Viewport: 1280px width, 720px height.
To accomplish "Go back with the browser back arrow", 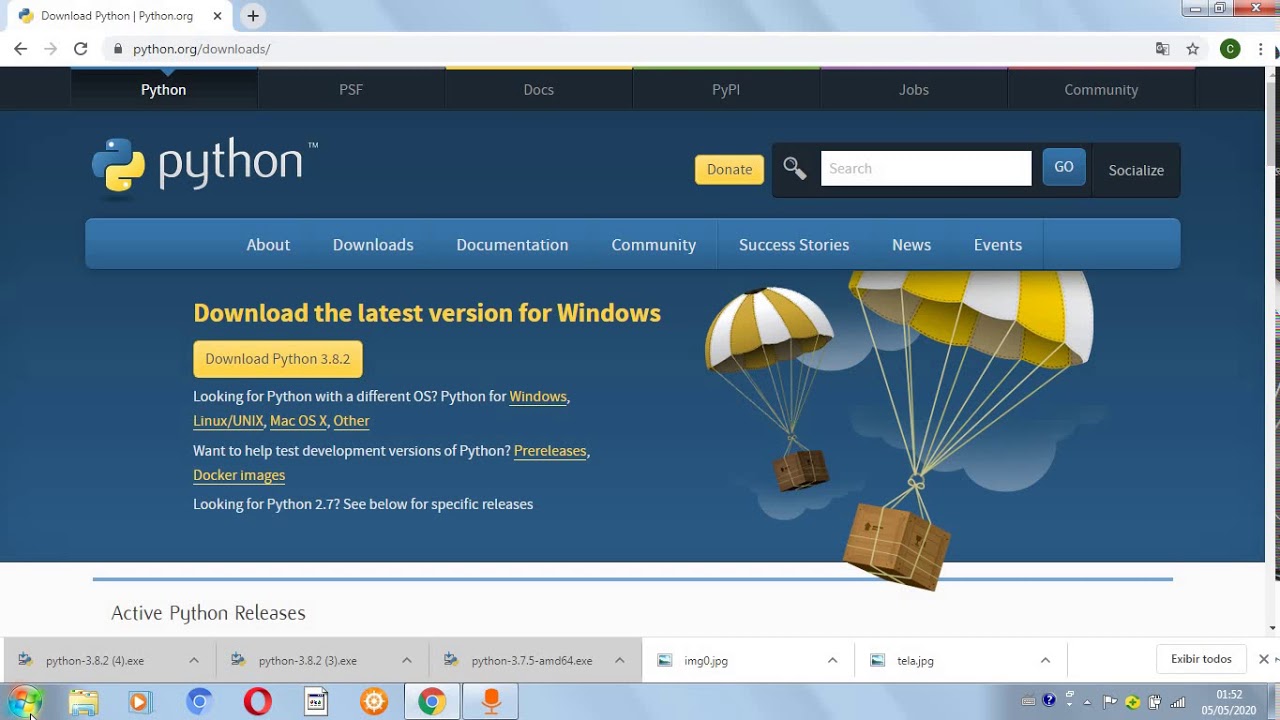I will (20, 48).
